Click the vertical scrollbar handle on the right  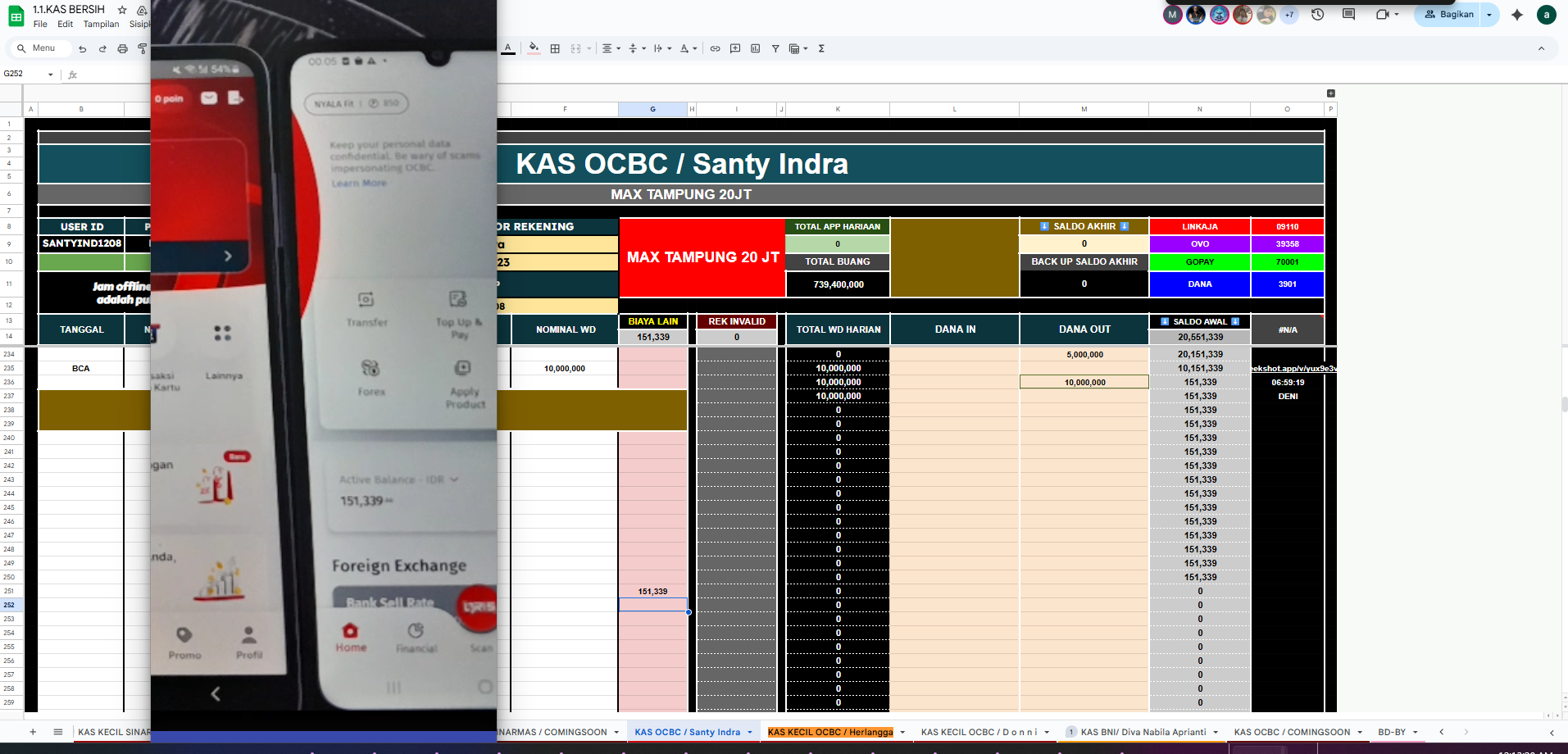tap(1564, 405)
